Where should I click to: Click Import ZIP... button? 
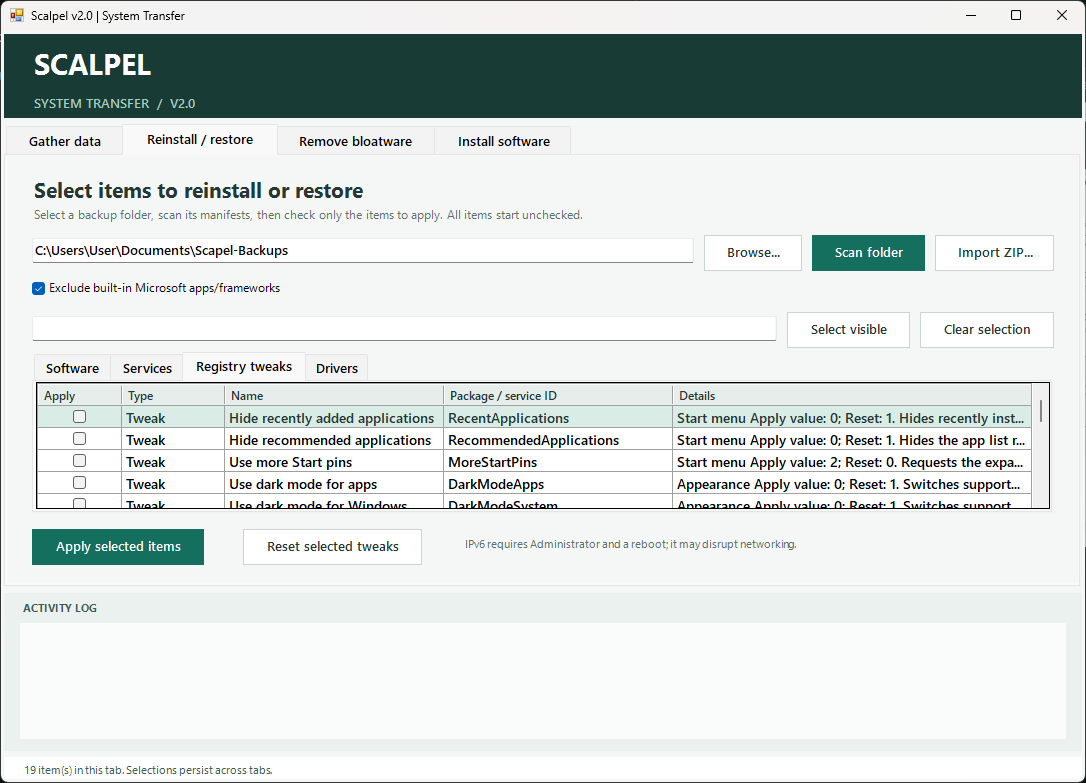[995, 253]
